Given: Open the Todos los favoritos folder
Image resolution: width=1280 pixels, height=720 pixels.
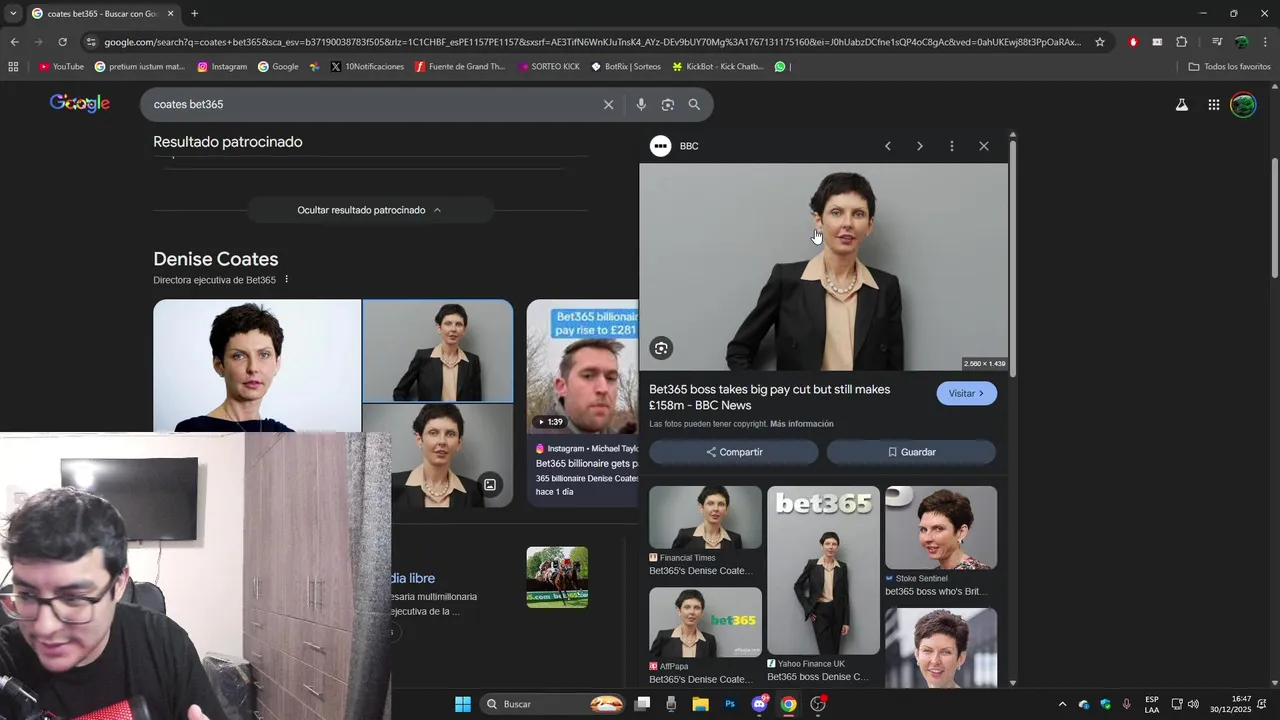Looking at the screenshot, I should coord(1229,67).
